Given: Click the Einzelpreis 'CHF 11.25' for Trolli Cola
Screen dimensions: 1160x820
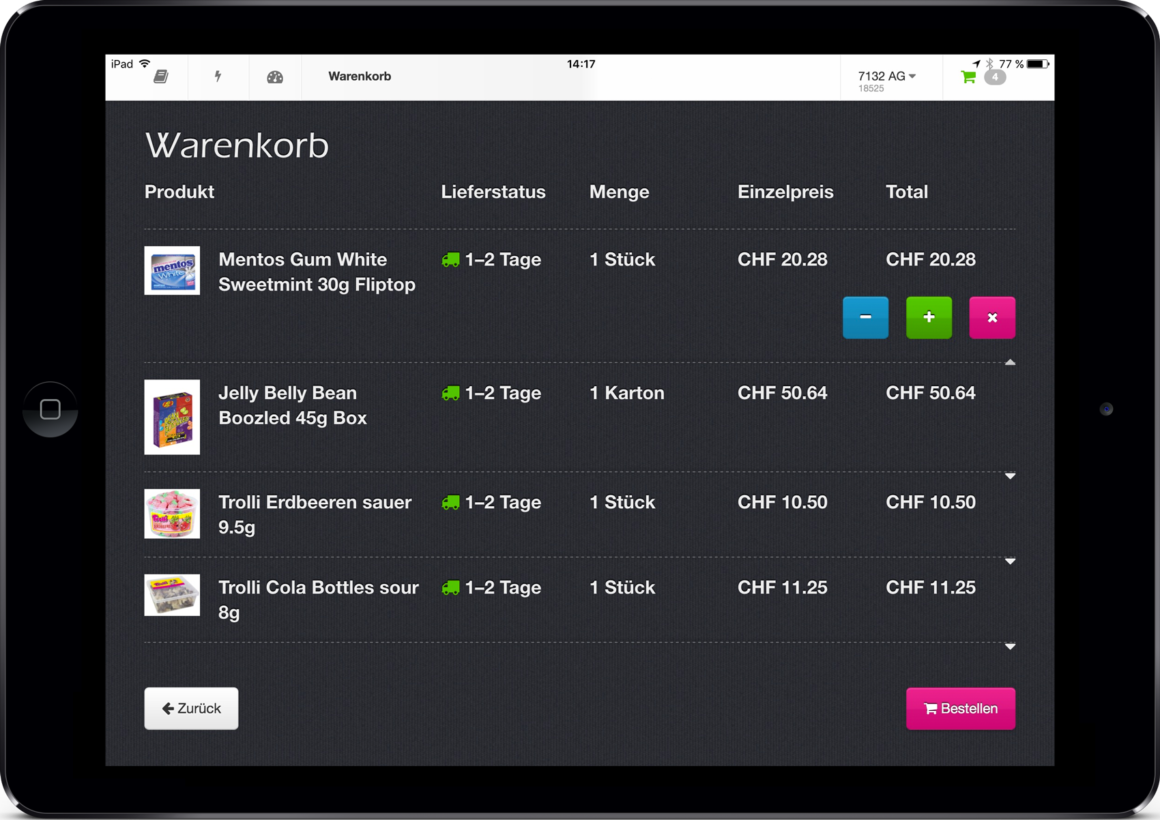Looking at the screenshot, I should [782, 588].
